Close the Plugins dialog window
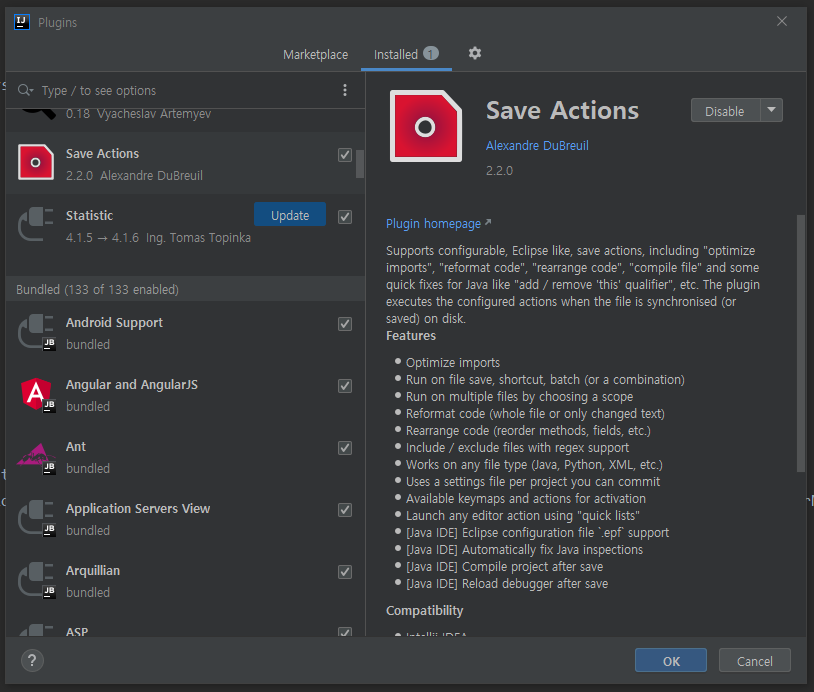This screenshot has height=692, width=814. click(782, 21)
